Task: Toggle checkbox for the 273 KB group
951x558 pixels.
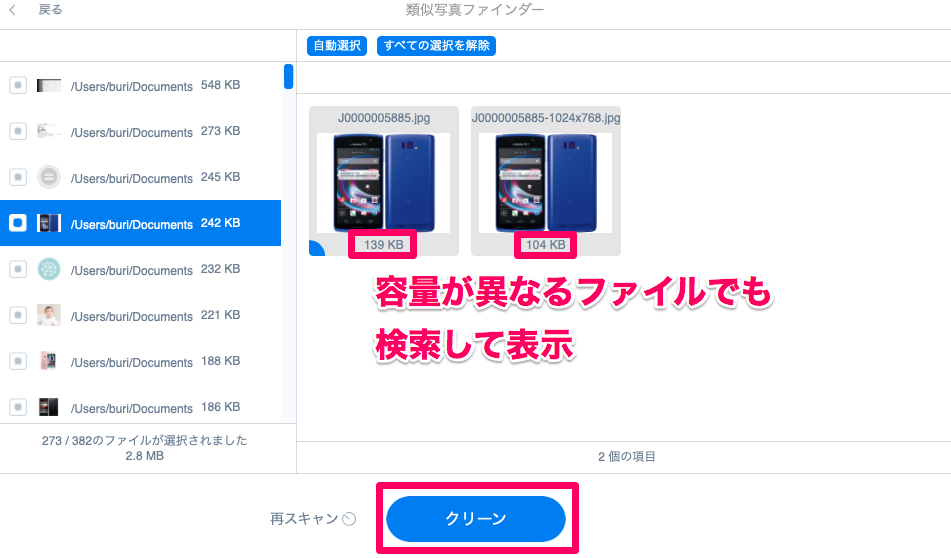Action: point(18,131)
